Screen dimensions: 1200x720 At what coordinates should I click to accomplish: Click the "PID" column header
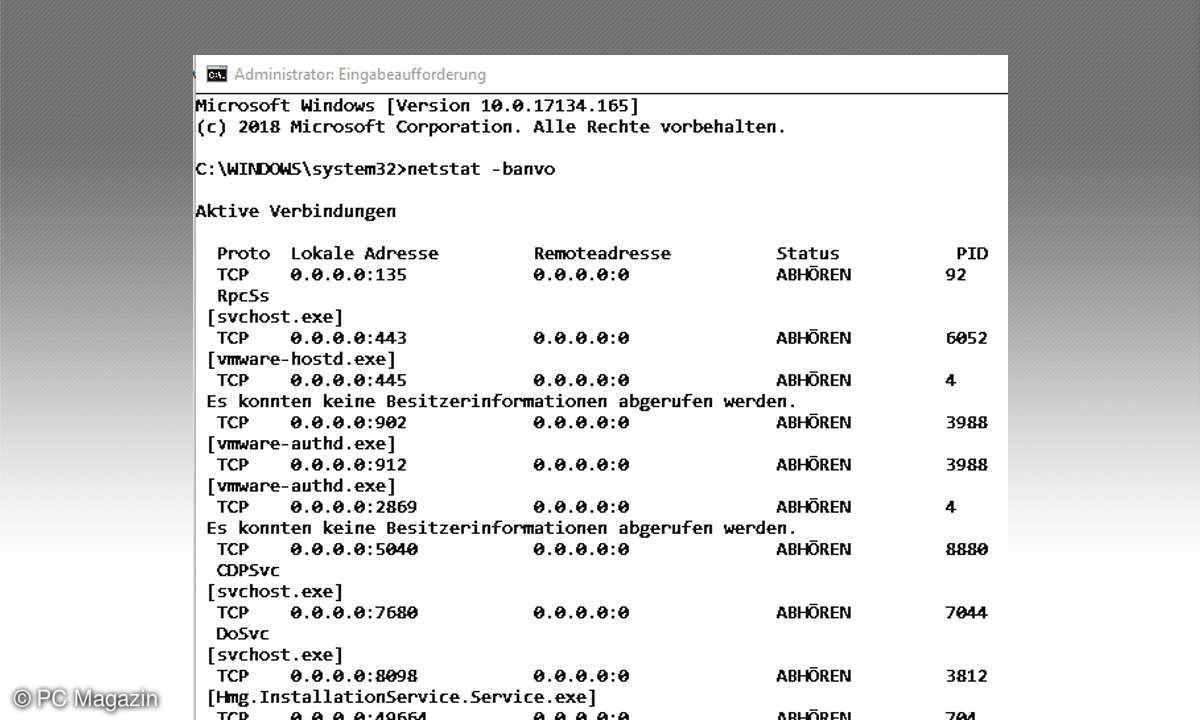[x=971, y=253]
